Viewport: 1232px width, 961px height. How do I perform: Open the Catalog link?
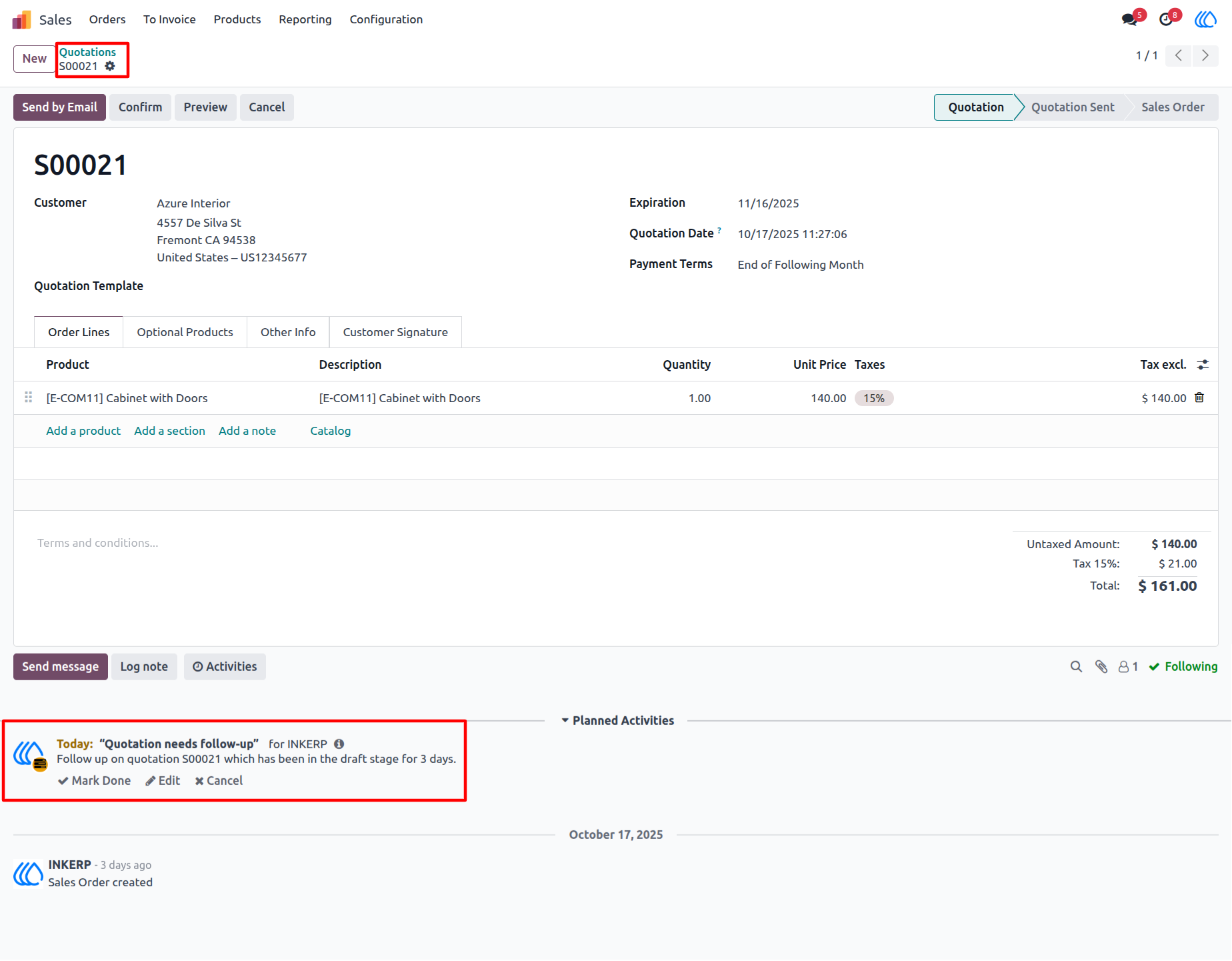pyautogui.click(x=330, y=431)
